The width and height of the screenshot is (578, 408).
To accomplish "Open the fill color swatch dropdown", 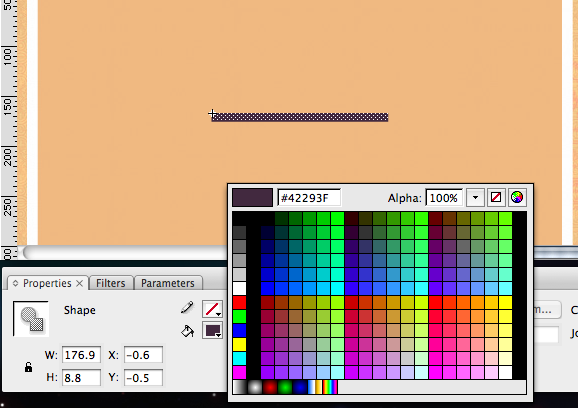I will pyautogui.click(x=212, y=330).
